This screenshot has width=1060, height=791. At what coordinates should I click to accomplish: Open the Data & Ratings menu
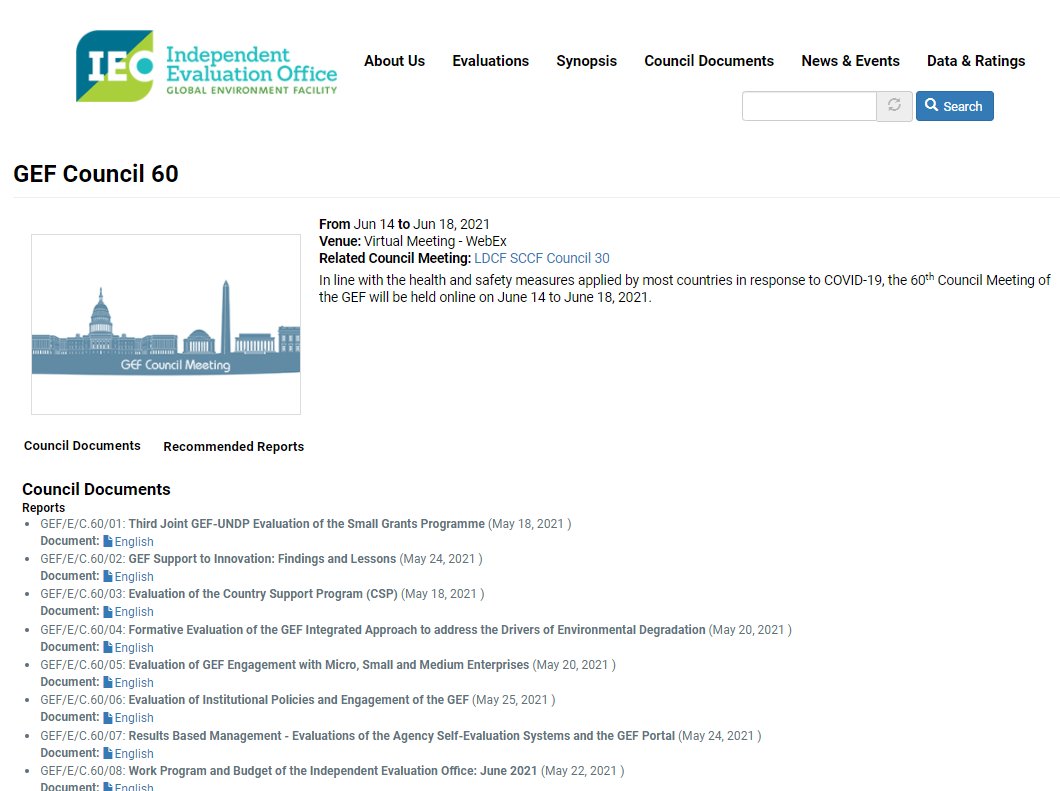(x=975, y=61)
